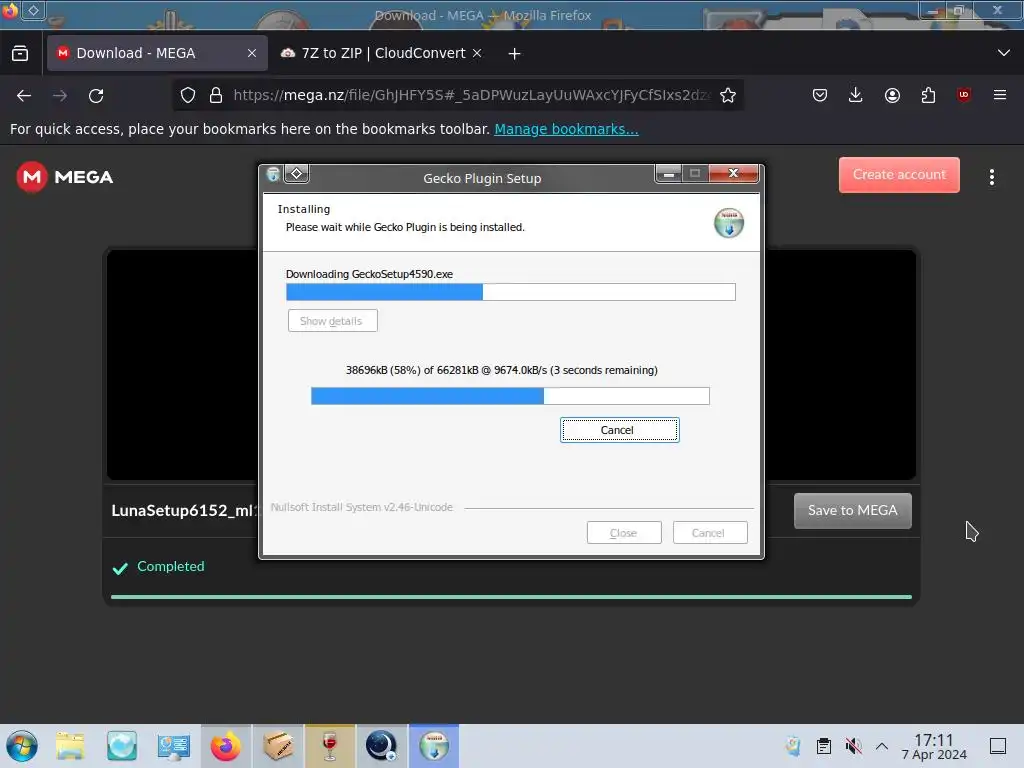
Task: Click Cancel under the download progress
Action: 619,430
